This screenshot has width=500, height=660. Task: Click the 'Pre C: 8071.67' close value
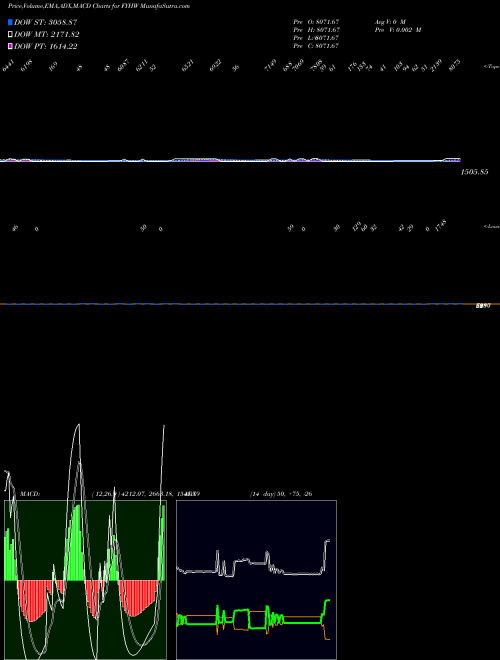316,46
